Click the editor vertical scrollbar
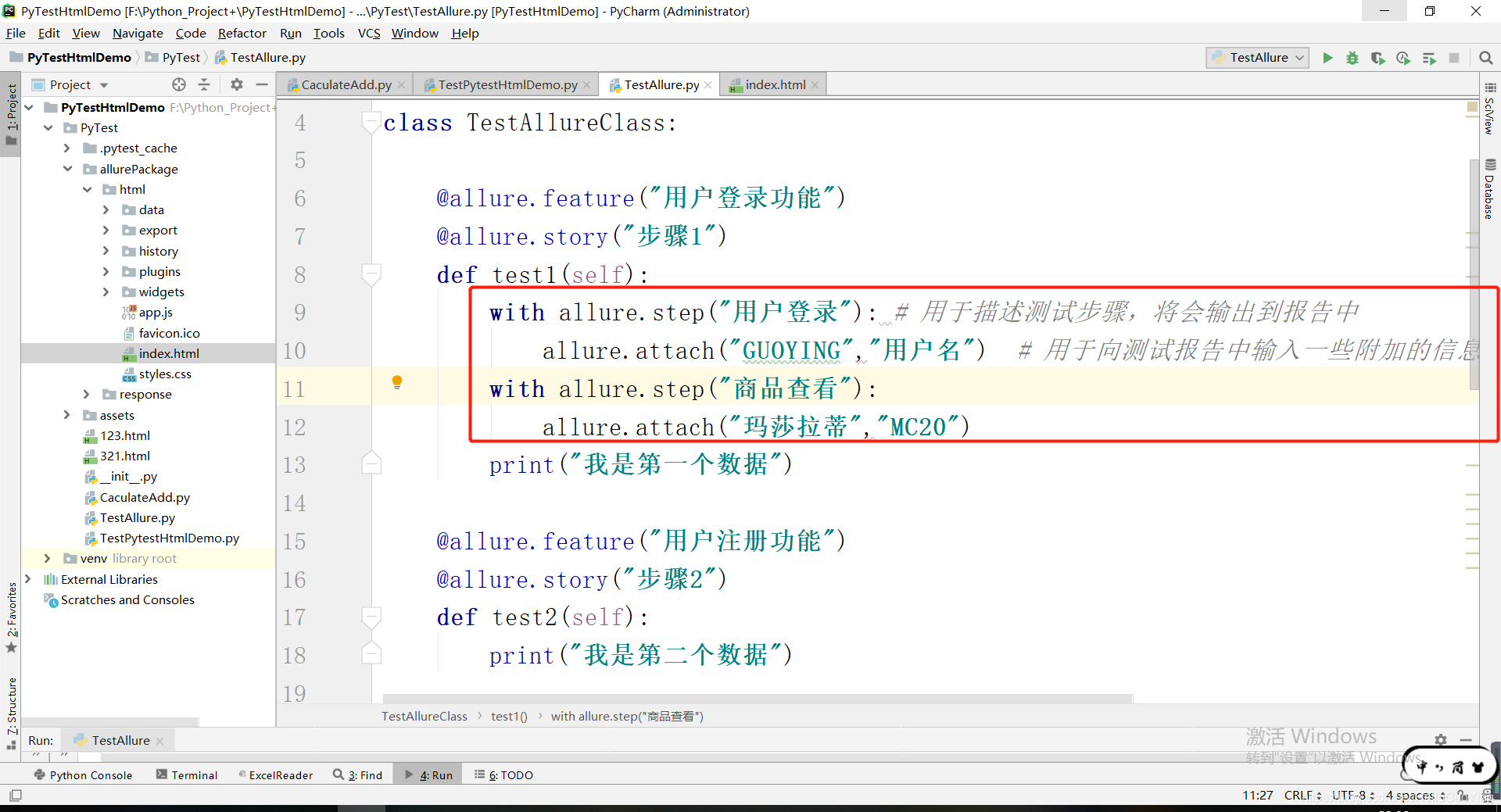This screenshot has width=1501, height=812. [1474, 274]
